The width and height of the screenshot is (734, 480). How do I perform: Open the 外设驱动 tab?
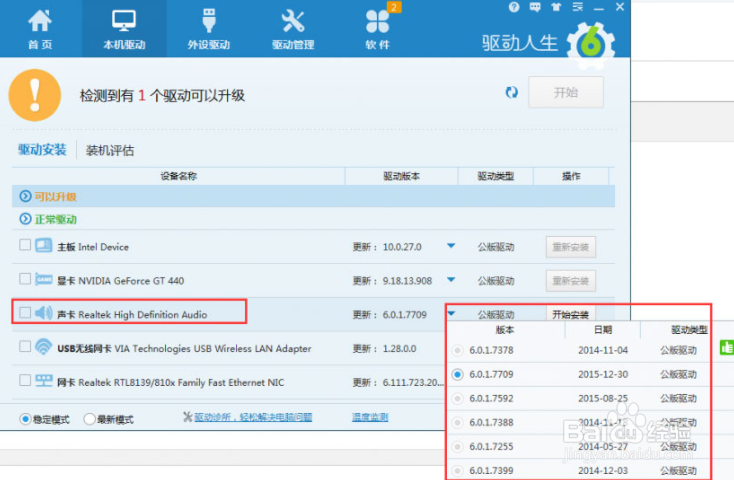(209, 29)
